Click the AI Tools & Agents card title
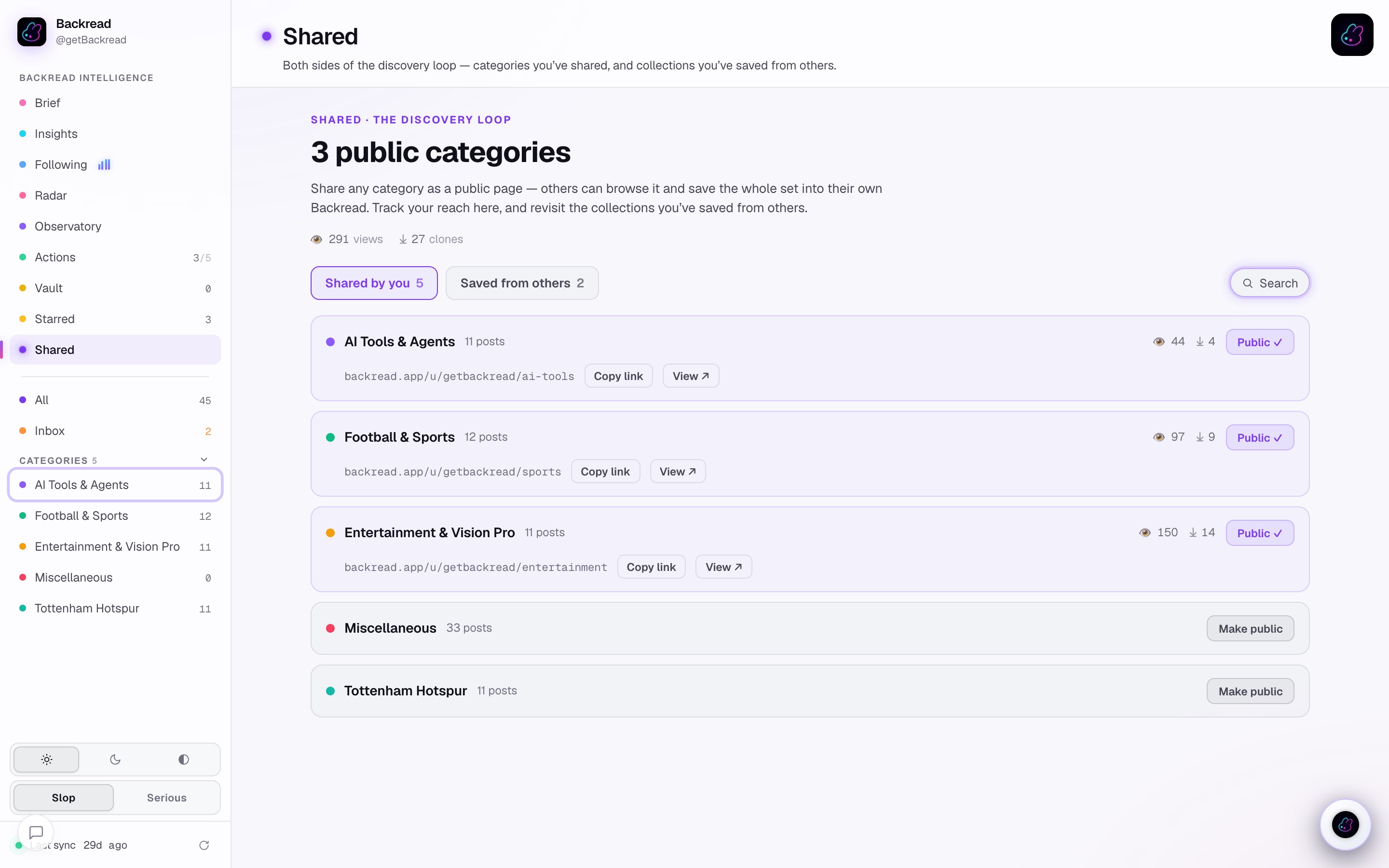 pyautogui.click(x=399, y=341)
